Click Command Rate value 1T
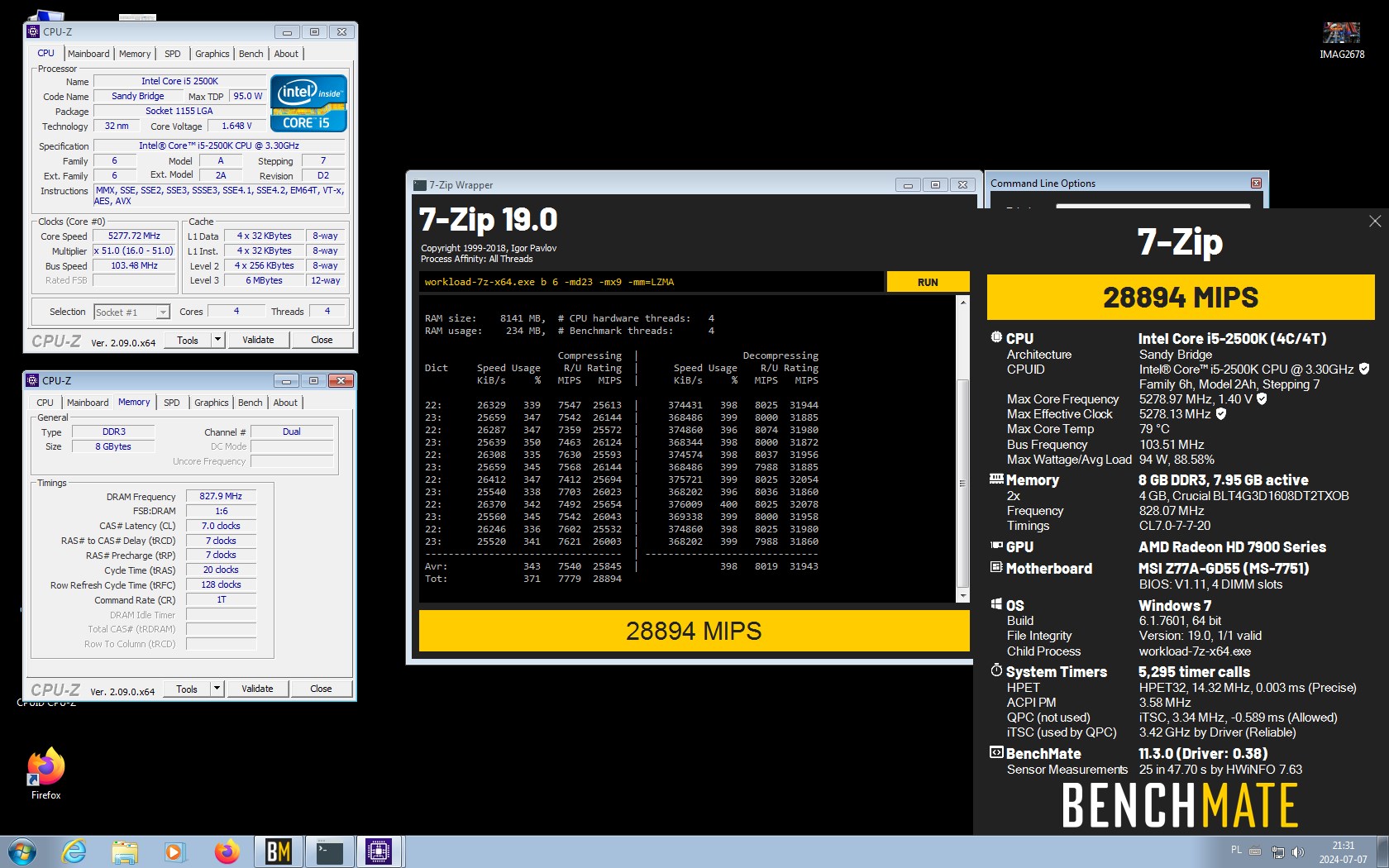Screen dimensions: 1389x868 click(221, 599)
